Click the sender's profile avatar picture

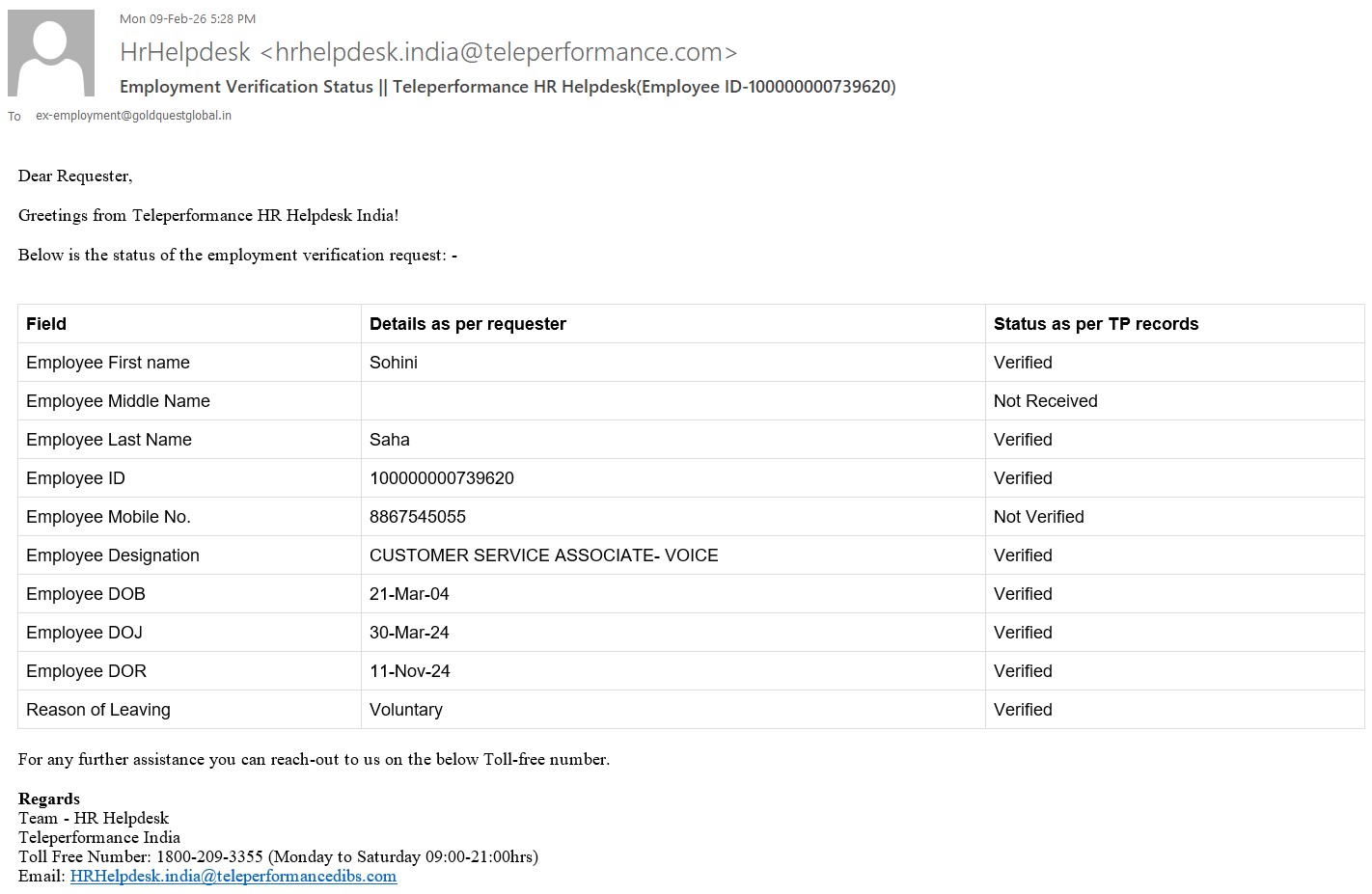pyautogui.click(x=51, y=53)
